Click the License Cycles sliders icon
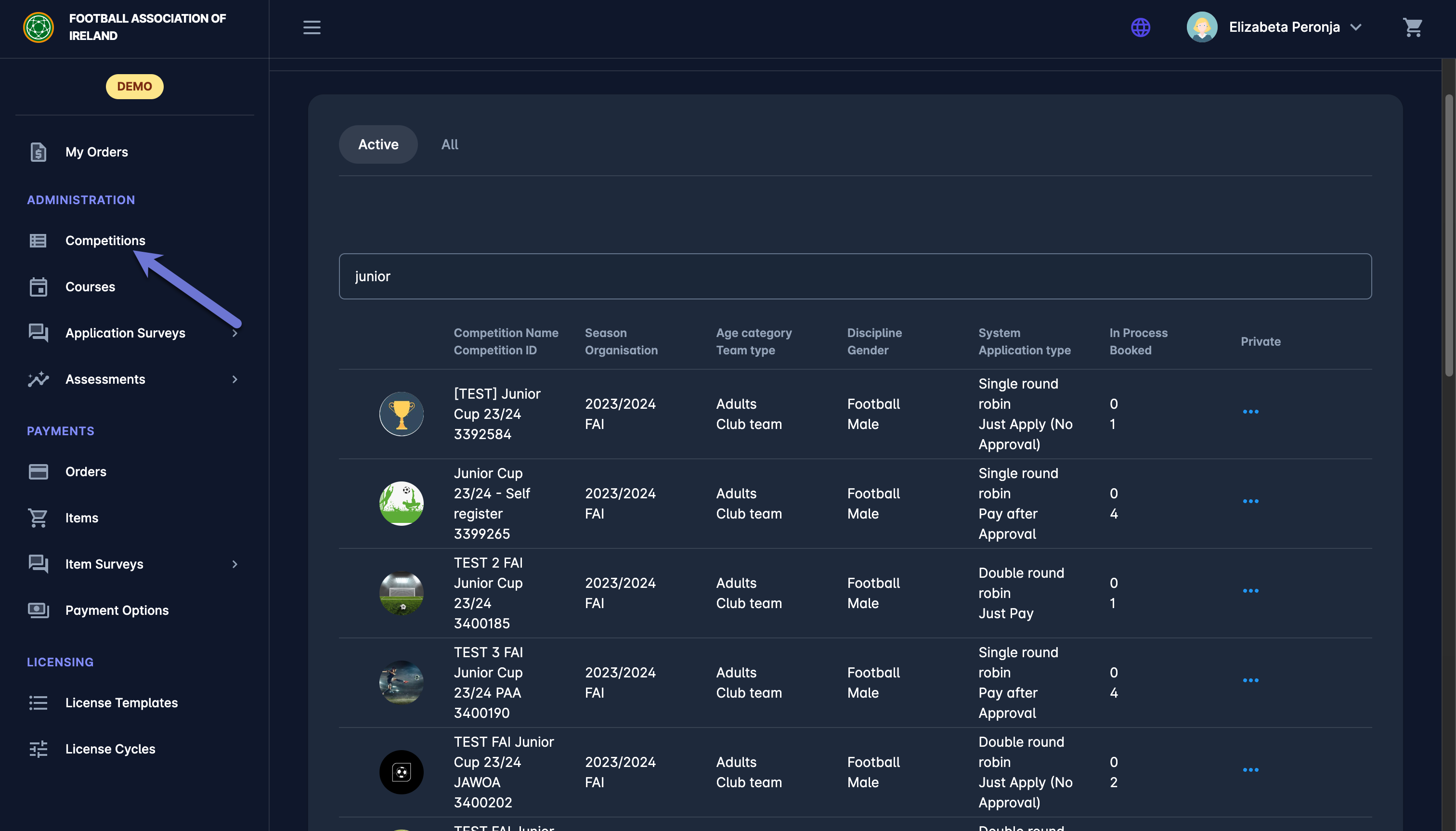1456x831 pixels. pyautogui.click(x=38, y=749)
